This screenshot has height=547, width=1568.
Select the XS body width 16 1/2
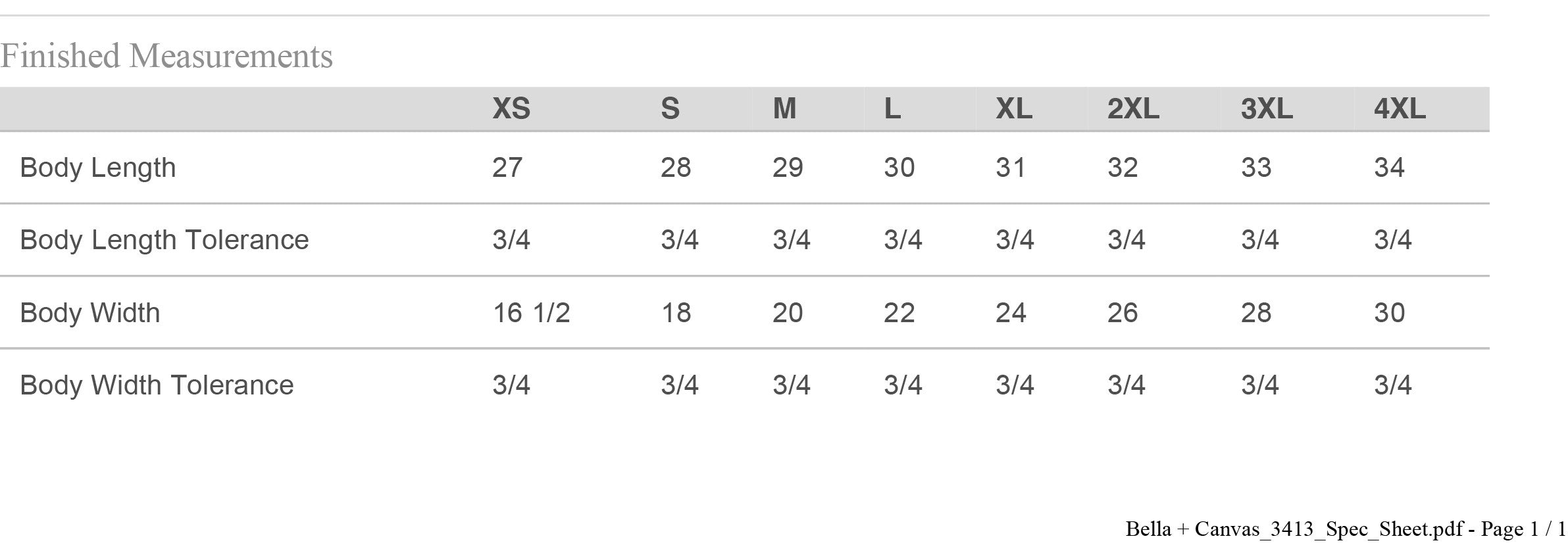coord(531,313)
